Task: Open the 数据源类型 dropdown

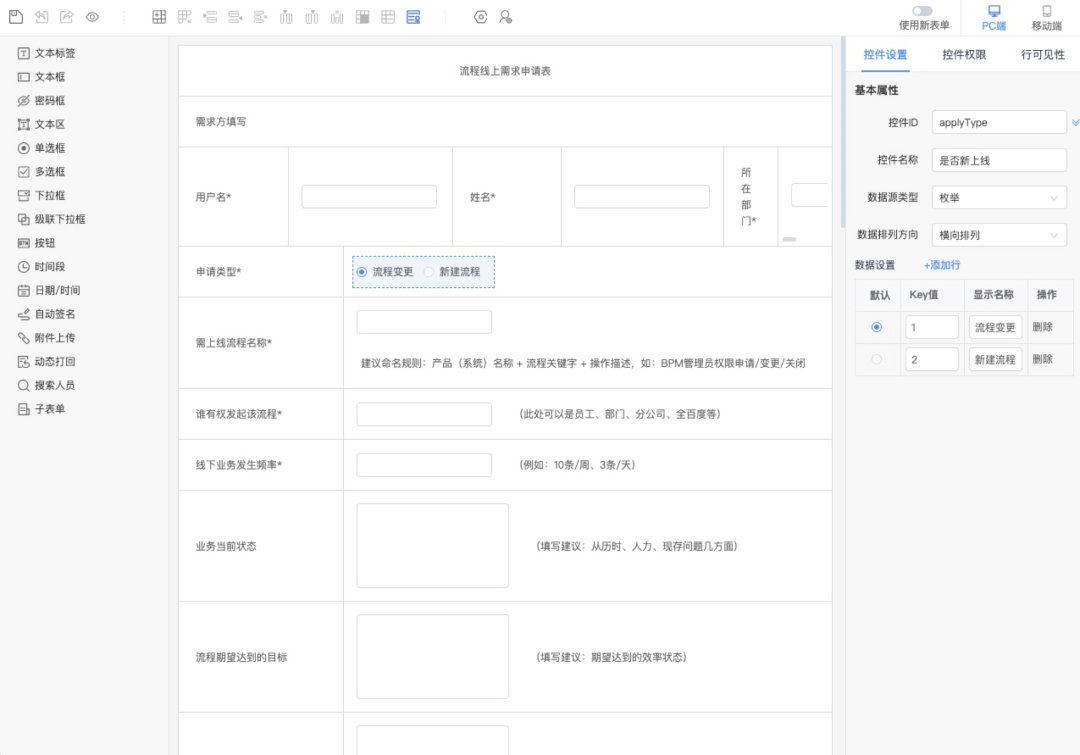Action: [999, 198]
